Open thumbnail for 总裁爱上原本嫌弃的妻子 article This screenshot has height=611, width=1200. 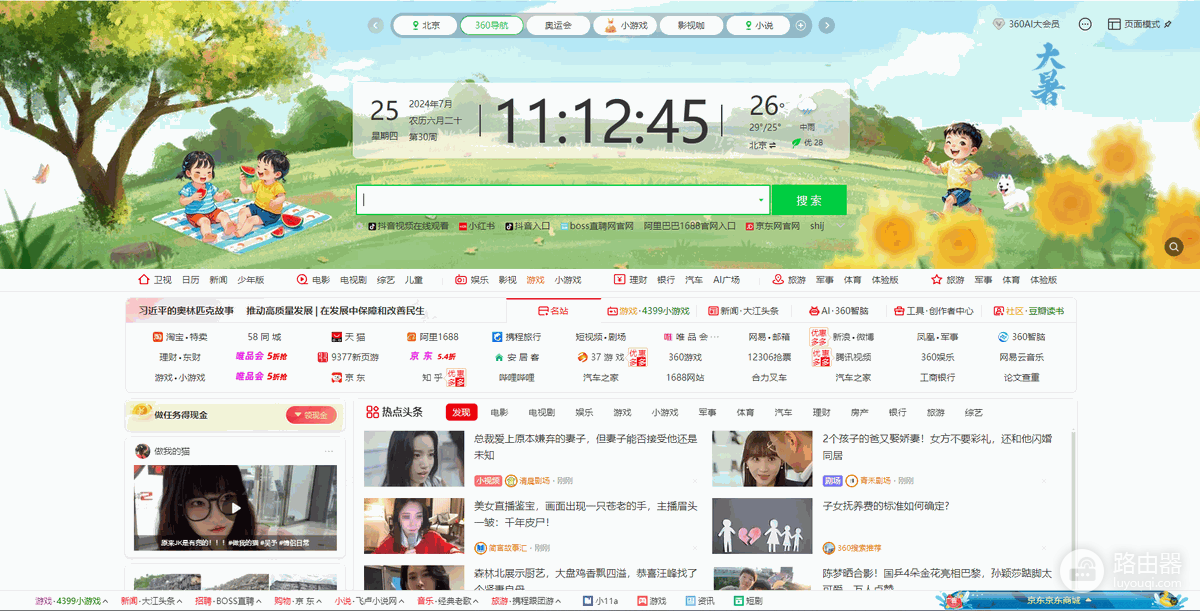click(414, 459)
